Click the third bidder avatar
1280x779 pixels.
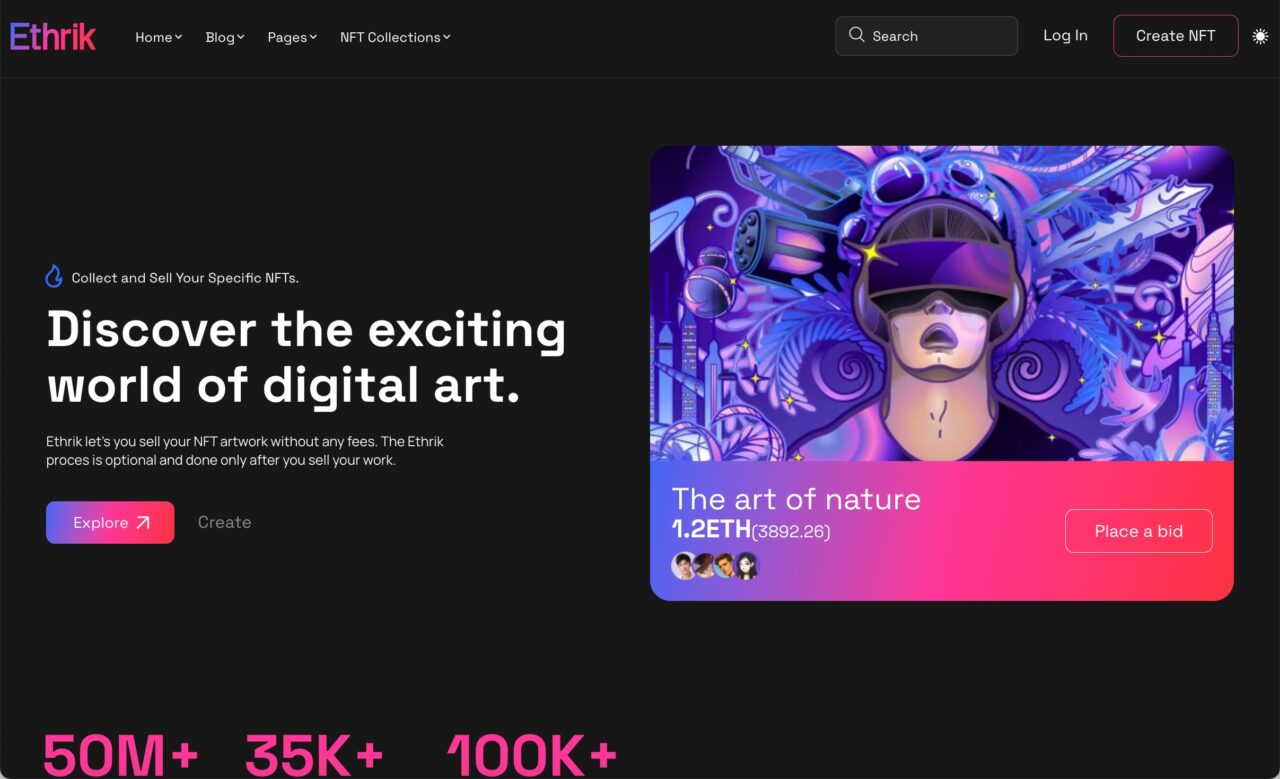[726, 566]
